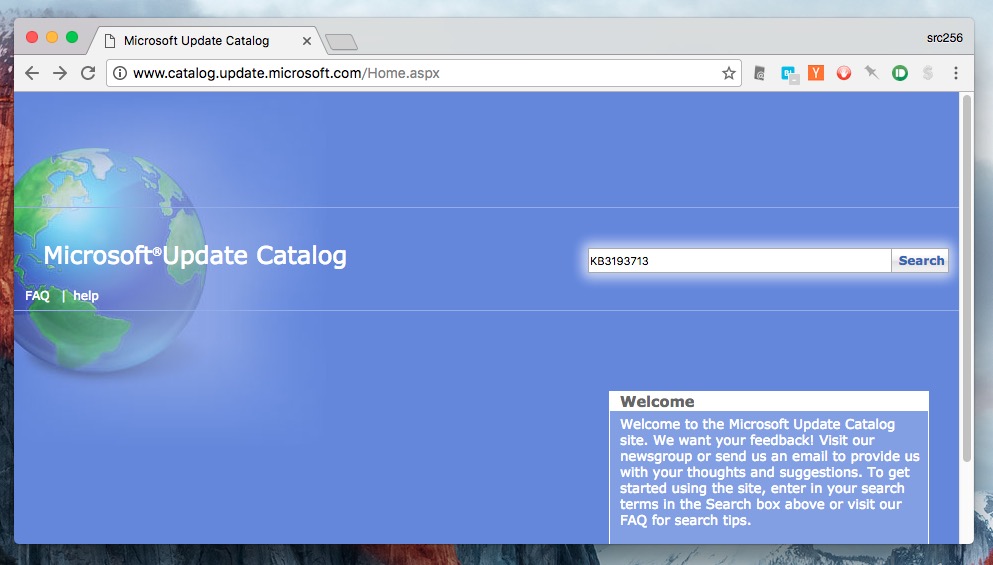Click the page vertical scrollbar
Image resolution: width=993 pixels, height=565 pixels.
tap(966, 279)
